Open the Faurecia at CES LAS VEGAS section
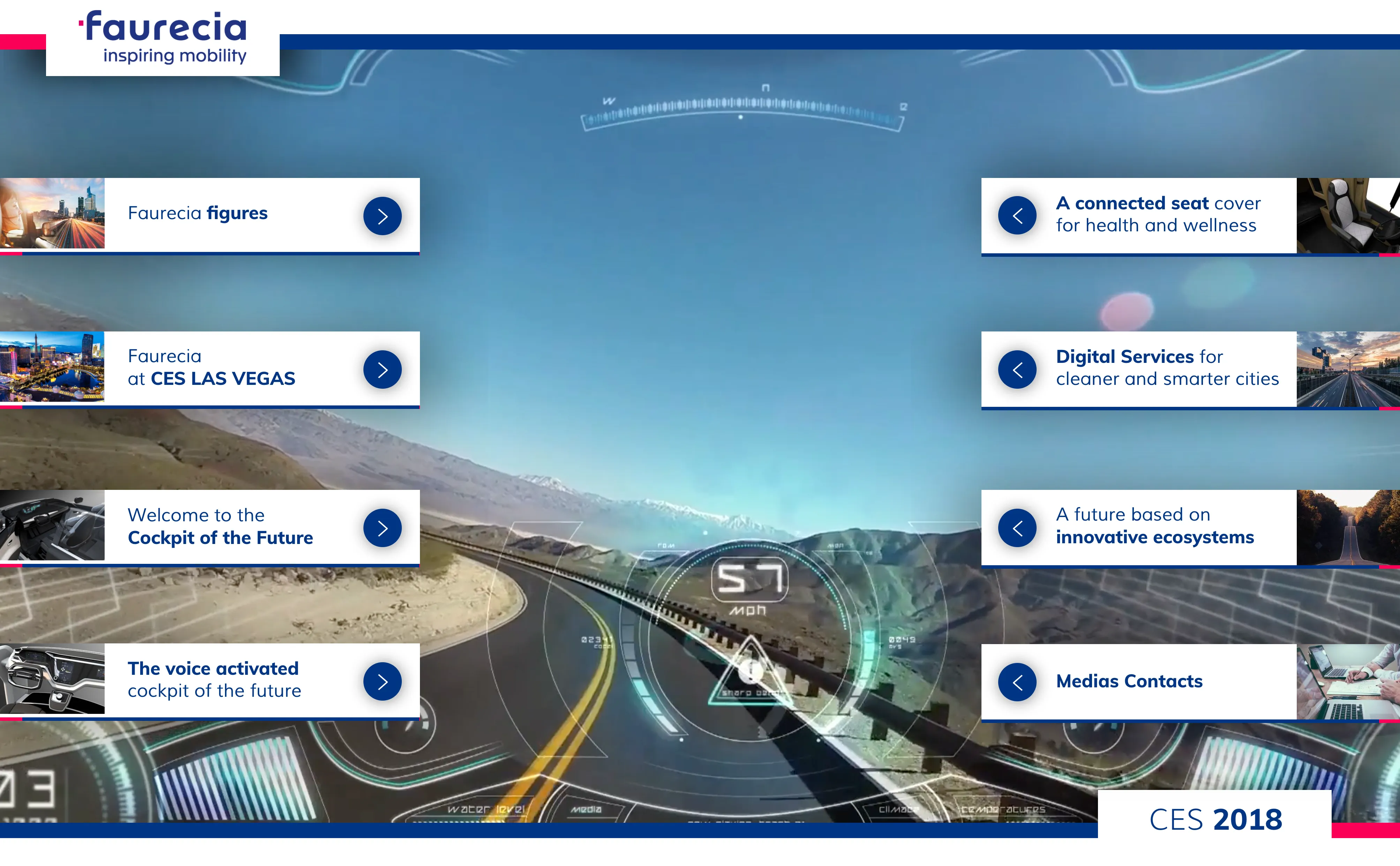1400x866 pixels. [x=212, y=367]
